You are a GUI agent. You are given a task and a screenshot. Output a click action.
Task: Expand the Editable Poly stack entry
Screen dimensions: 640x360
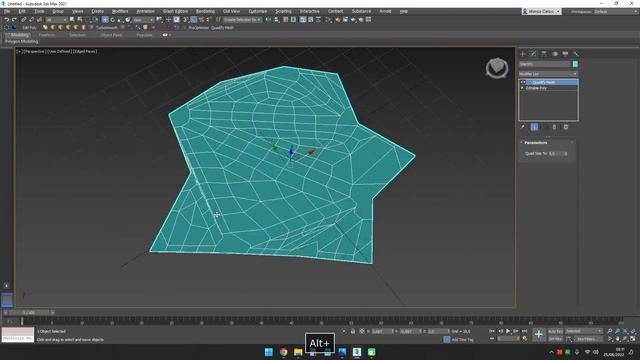pyautogui.click(x=522, y=88)
